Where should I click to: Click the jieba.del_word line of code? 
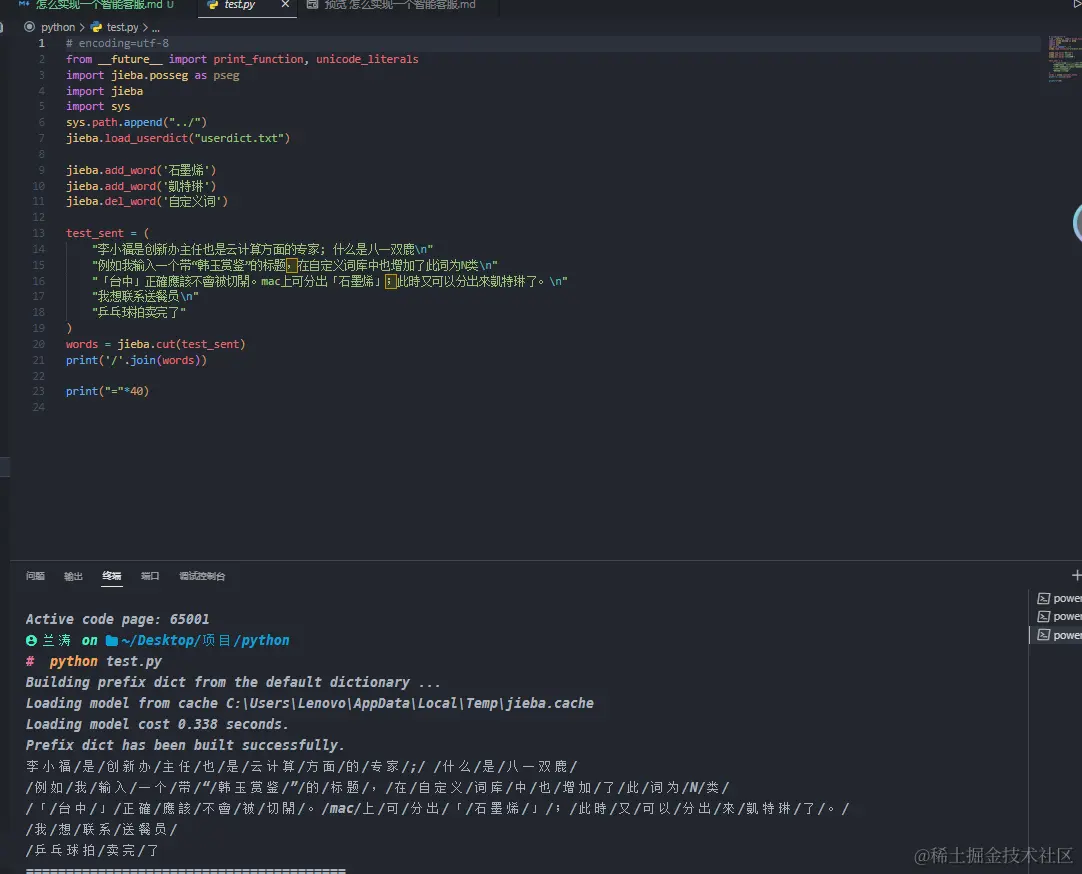pos(146,201)
